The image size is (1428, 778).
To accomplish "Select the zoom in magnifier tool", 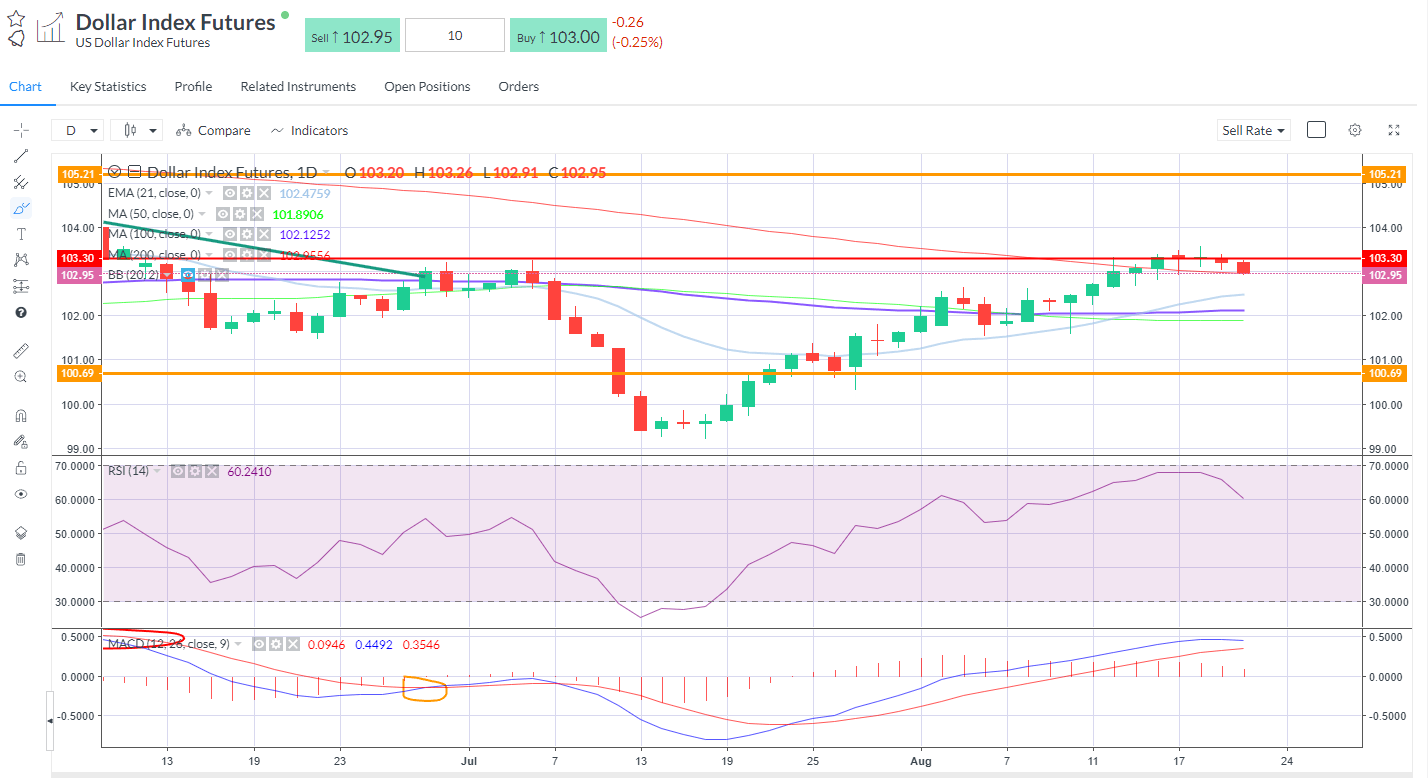I will click(20, 377).
